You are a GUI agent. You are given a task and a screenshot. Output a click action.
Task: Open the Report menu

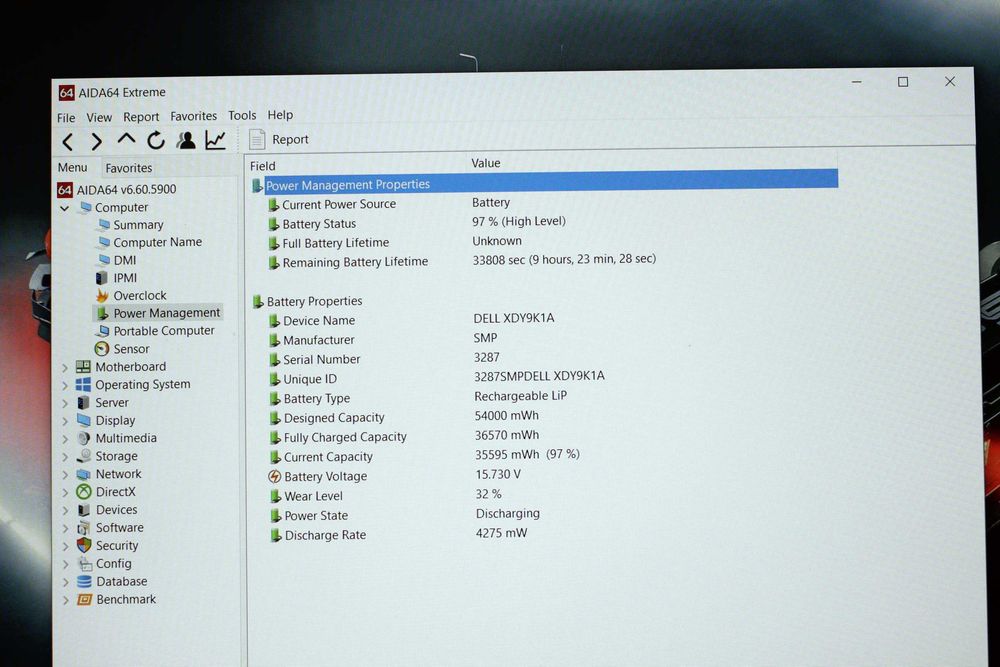[141, 117]
